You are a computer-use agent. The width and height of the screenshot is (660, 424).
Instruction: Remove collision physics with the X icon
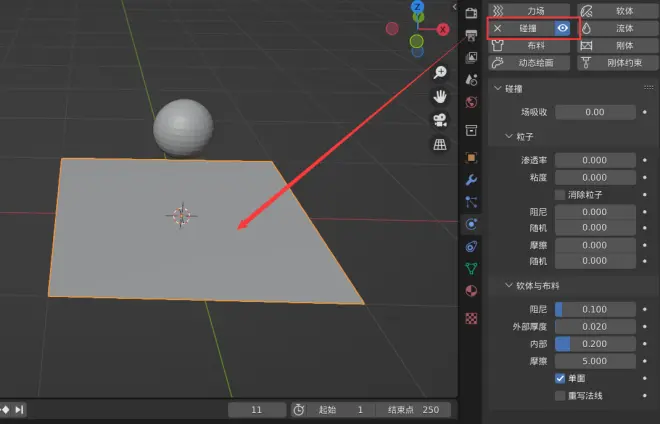[498, 28]
